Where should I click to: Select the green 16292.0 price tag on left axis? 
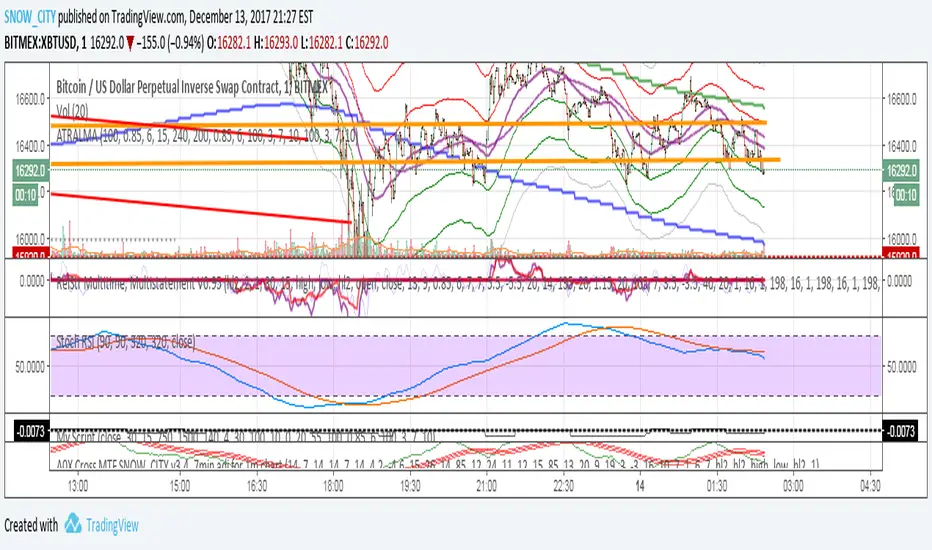pos(30,171)
